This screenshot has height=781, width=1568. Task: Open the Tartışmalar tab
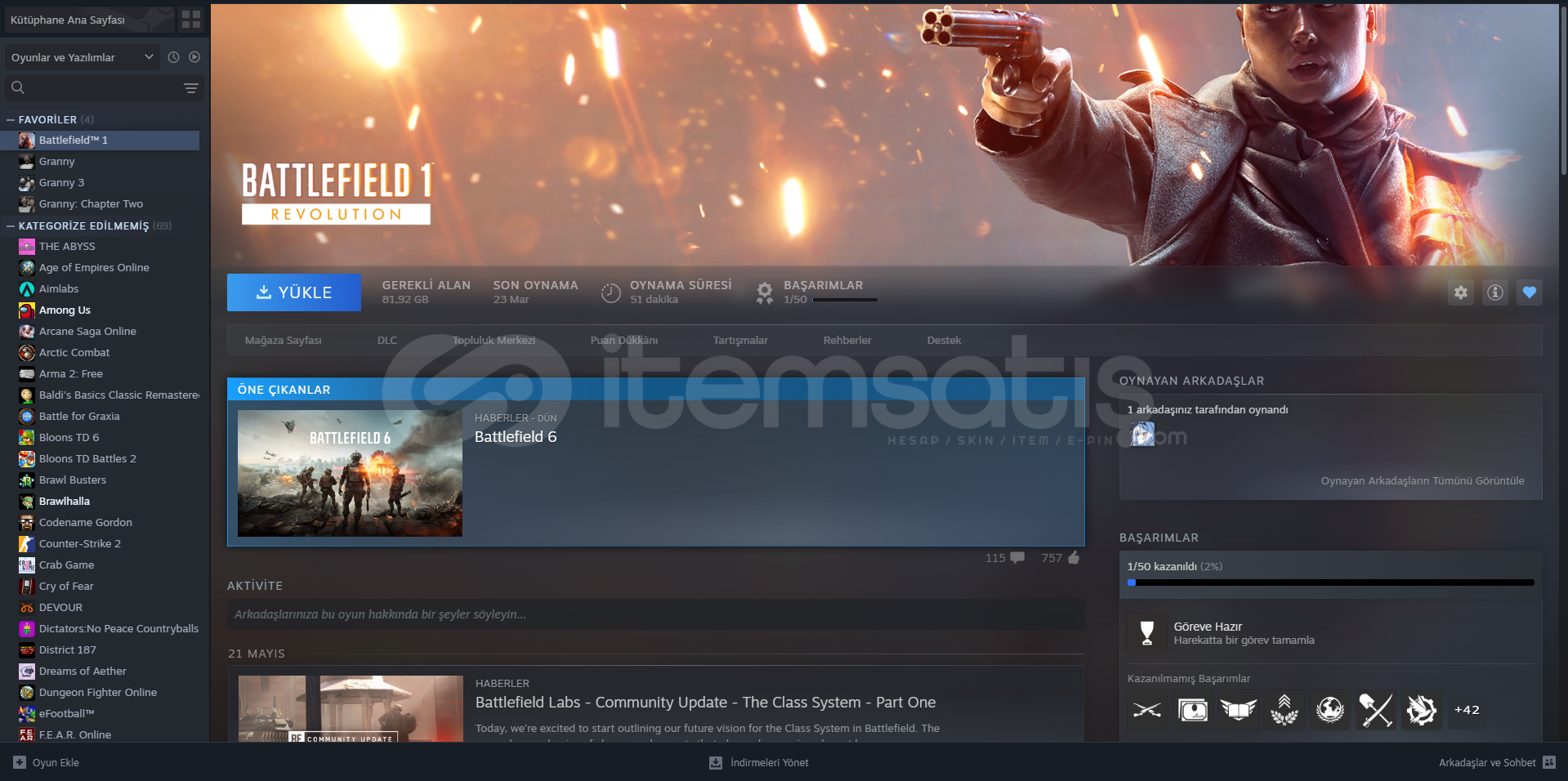[740, 341]
